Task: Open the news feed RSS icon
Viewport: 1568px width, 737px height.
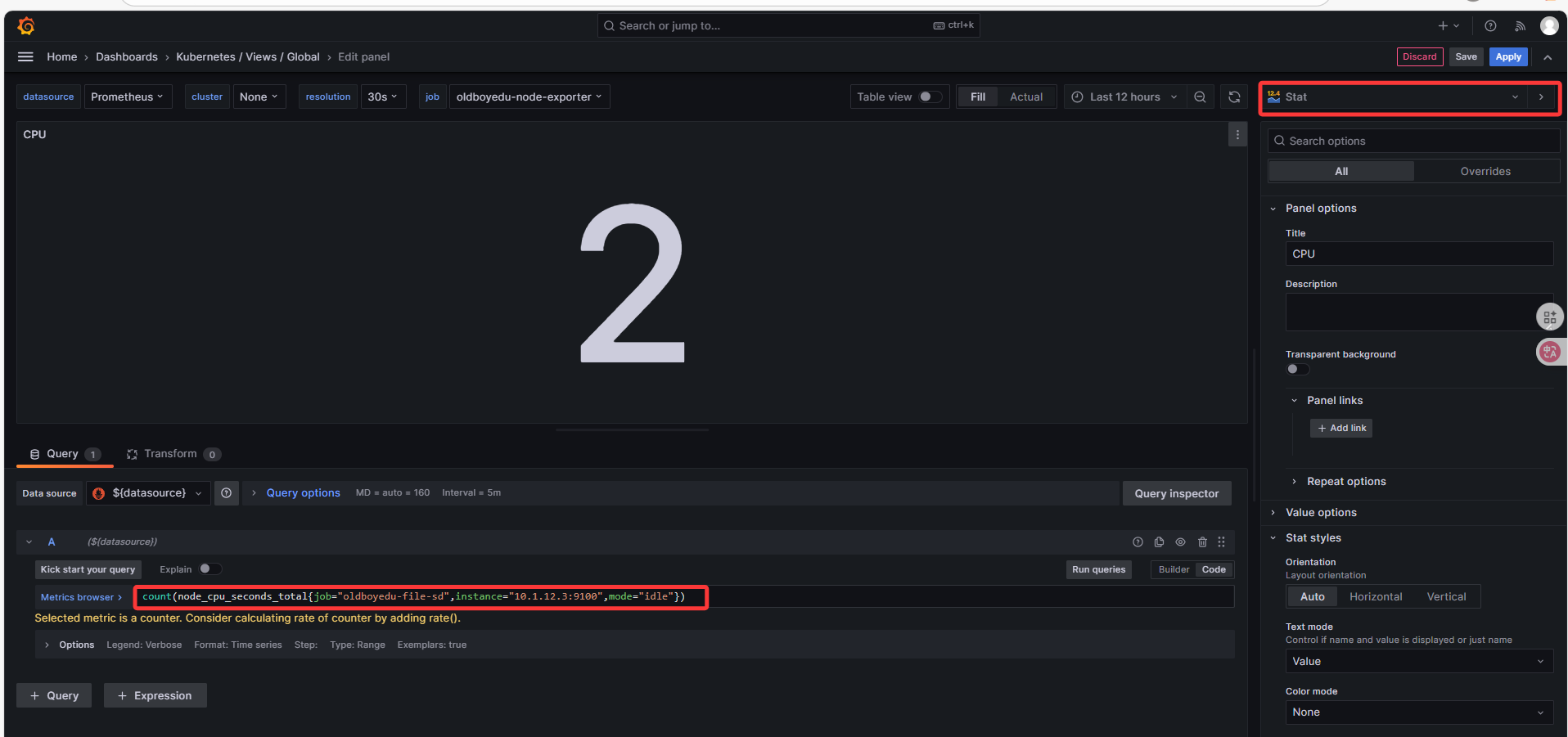Action: [x=1520, y=26]
